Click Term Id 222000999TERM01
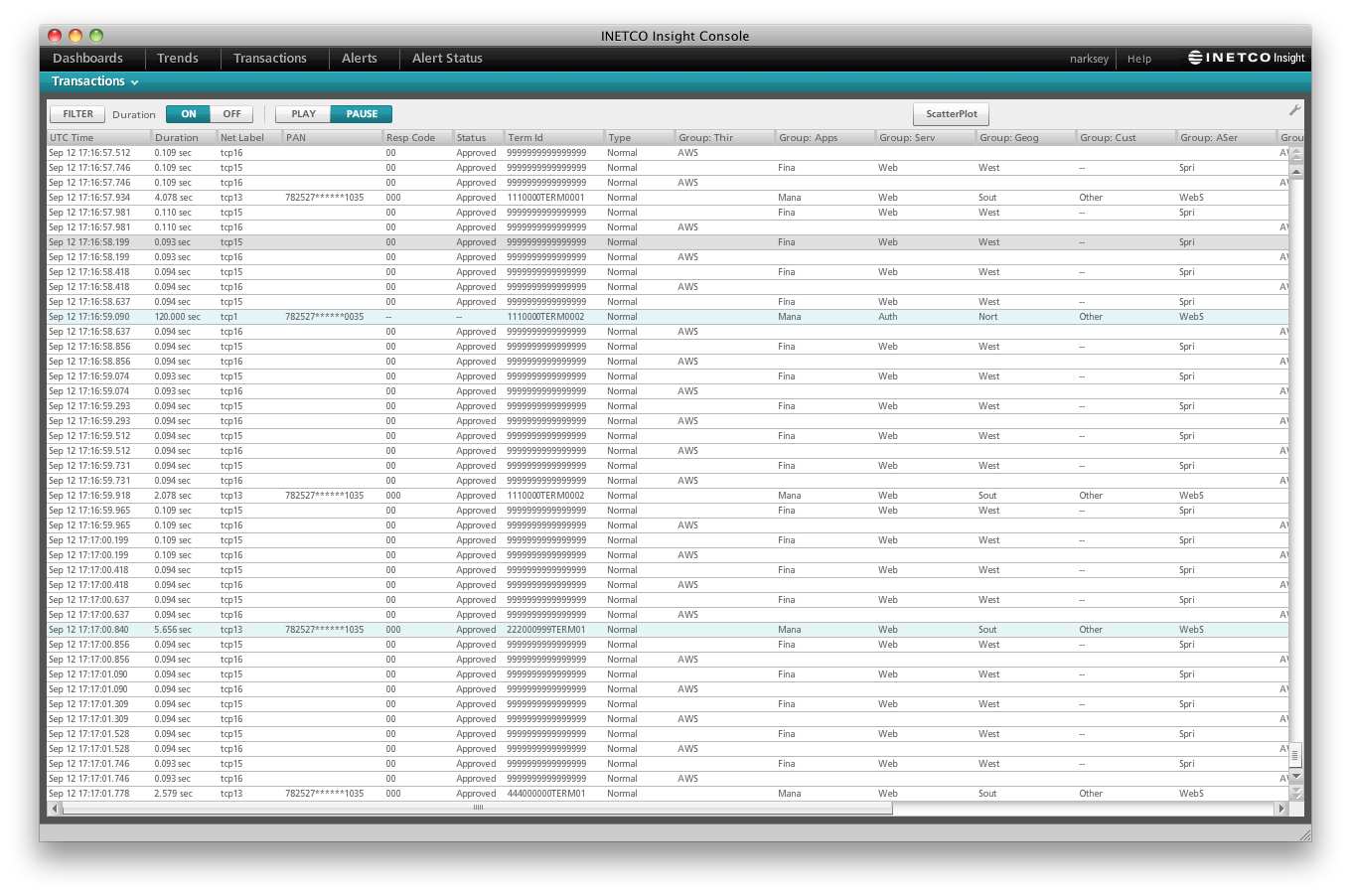 coord(545,630)
